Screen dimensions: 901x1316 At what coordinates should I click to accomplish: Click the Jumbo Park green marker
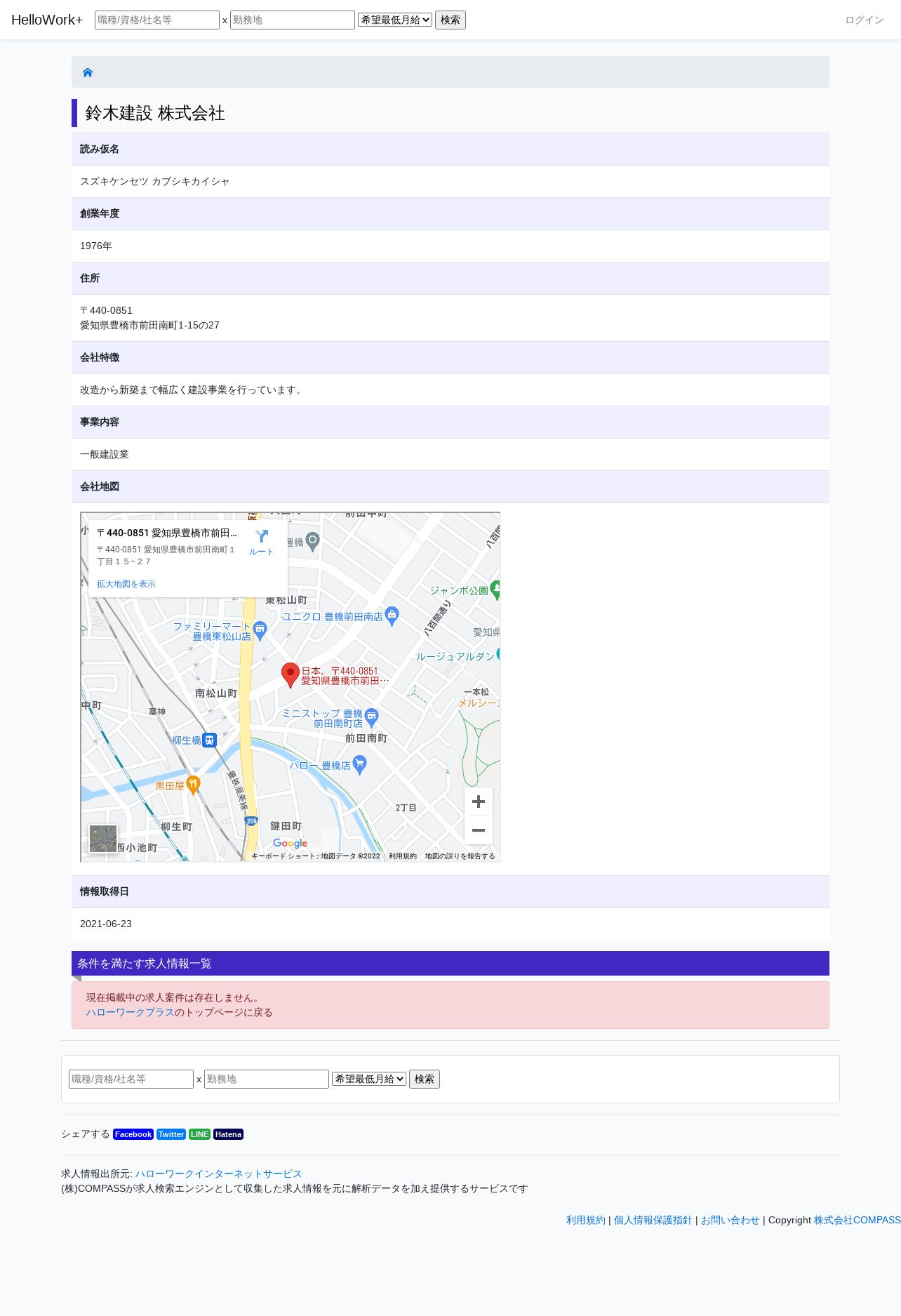coord(495,590)
